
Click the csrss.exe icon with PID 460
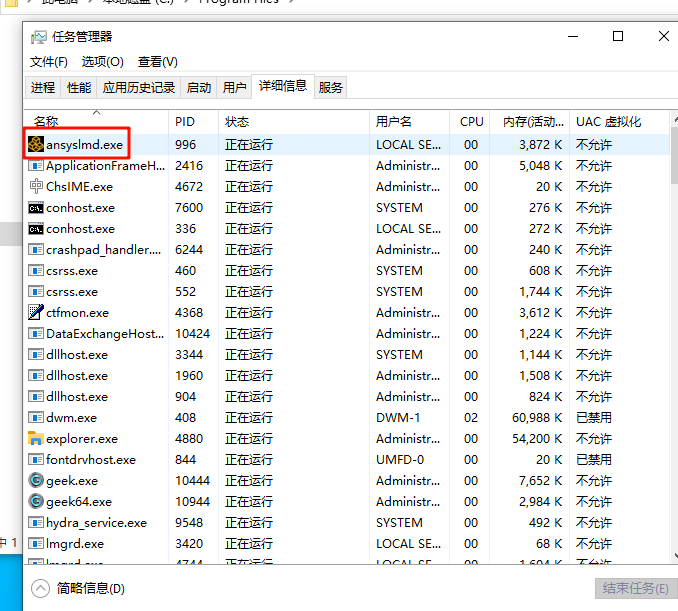coord(36,271)
